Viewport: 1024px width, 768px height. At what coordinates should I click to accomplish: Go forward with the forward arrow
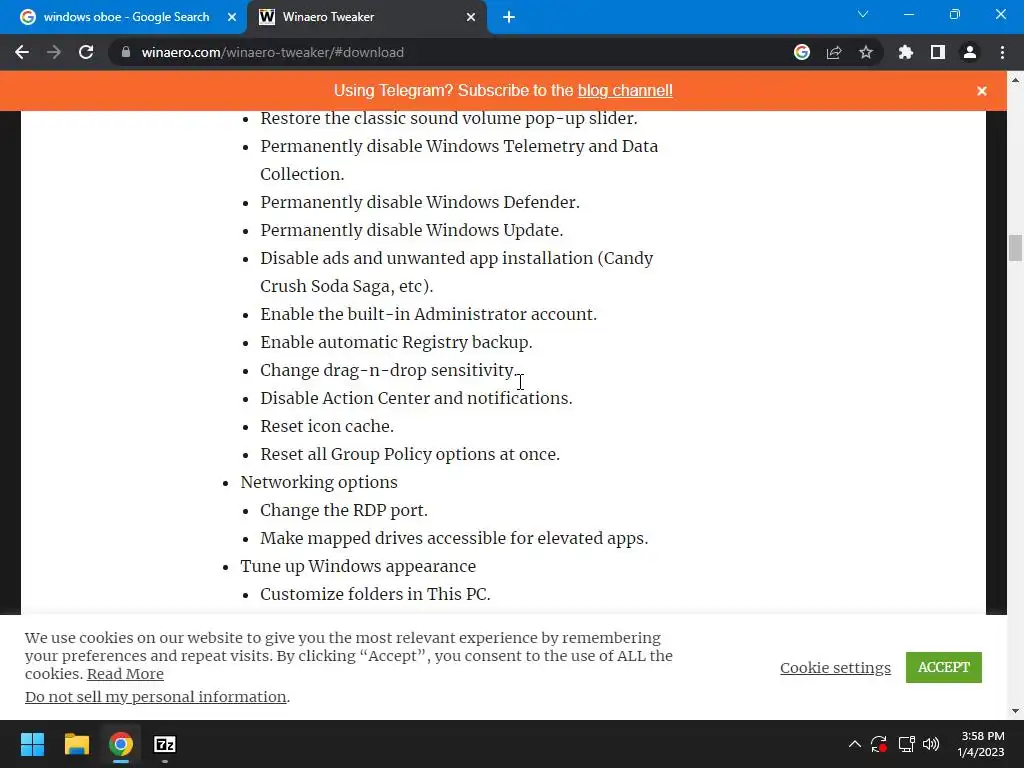pyautogui.click(x=54, y=52)
